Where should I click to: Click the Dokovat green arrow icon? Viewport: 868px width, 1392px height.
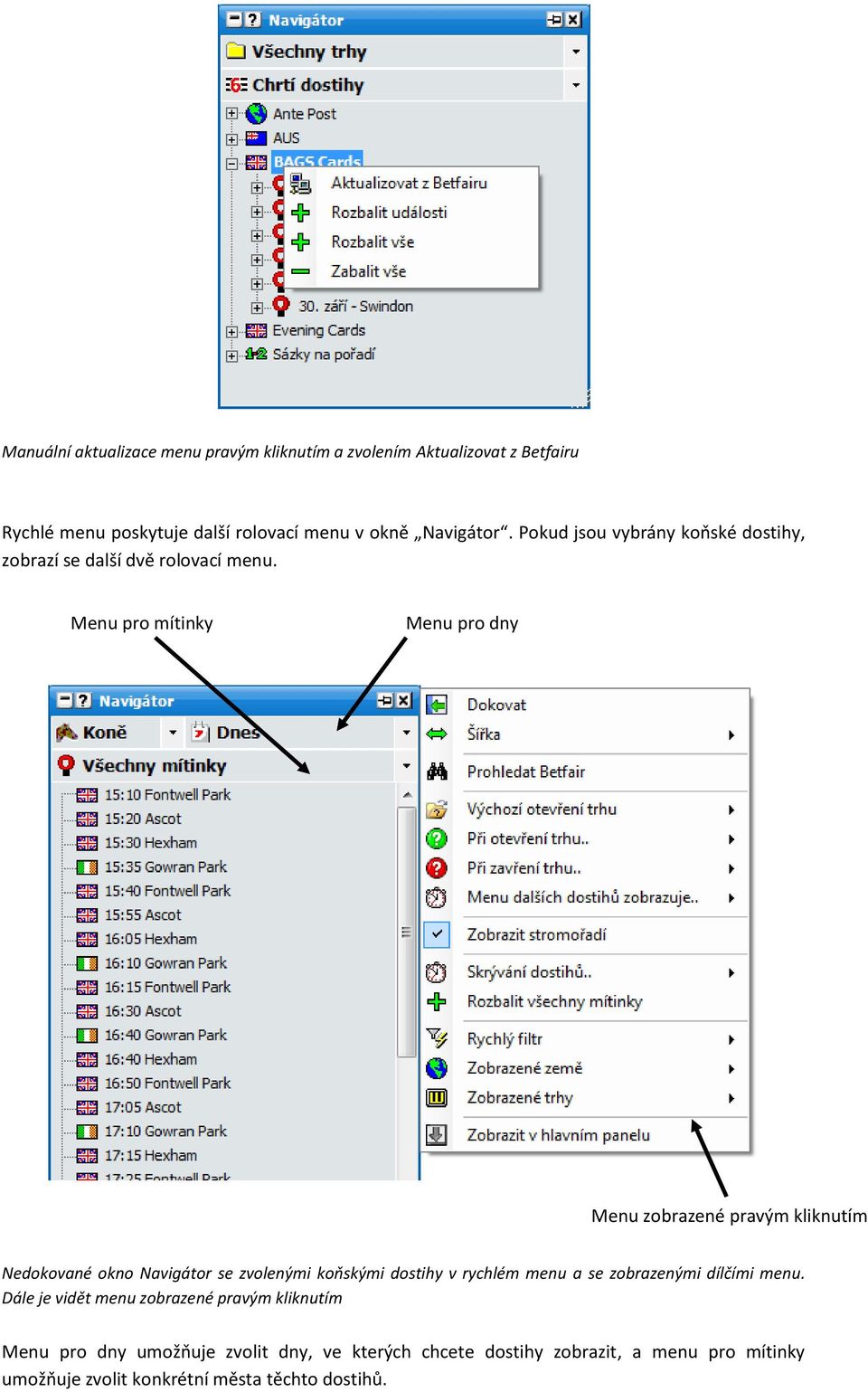click(x=437, y=705)
